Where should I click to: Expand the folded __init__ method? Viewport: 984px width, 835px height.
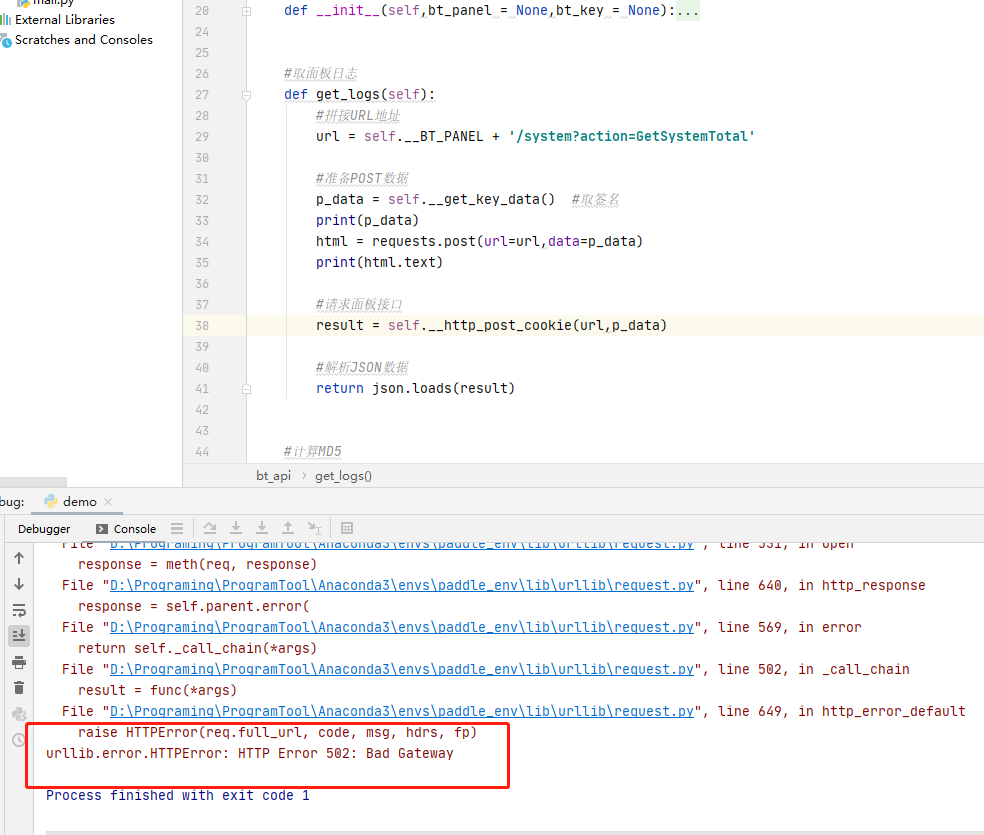[x=246, y=11]
